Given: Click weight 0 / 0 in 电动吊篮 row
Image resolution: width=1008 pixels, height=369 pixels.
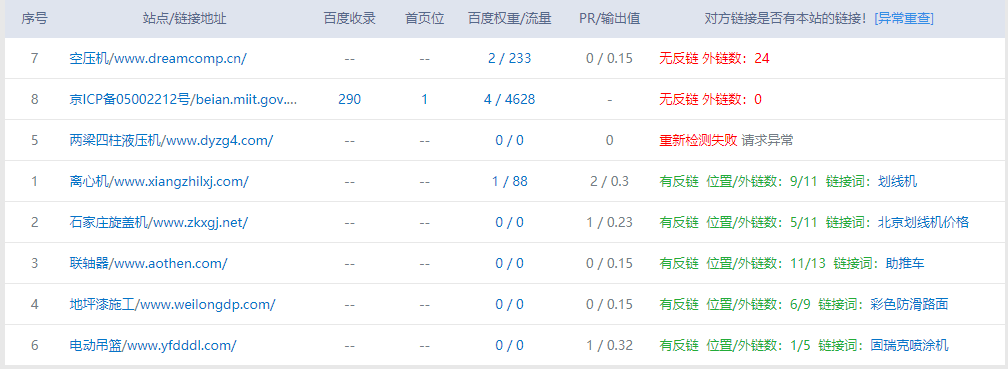Looking at the screenshot, I should point(509,346).
